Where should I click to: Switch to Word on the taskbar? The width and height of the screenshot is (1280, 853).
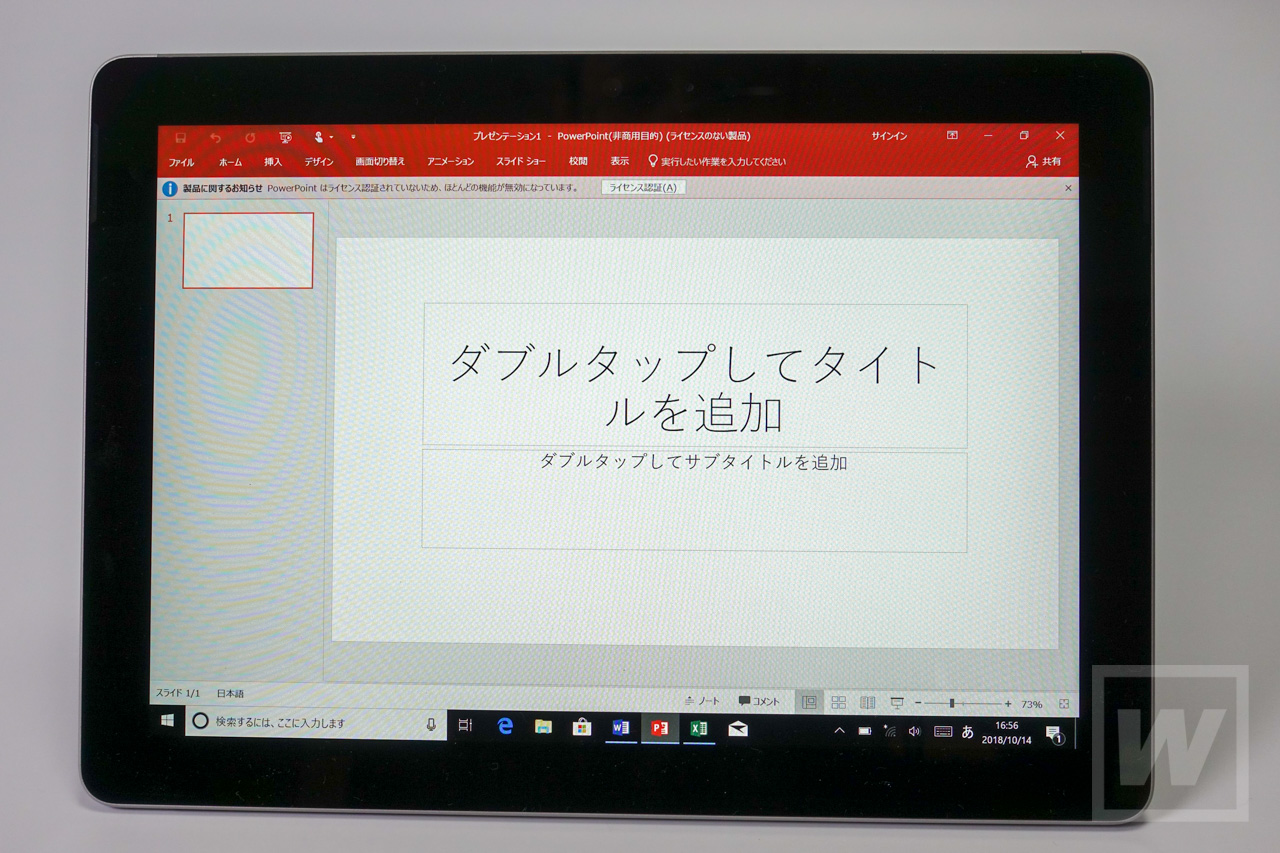tap(621, 727)
